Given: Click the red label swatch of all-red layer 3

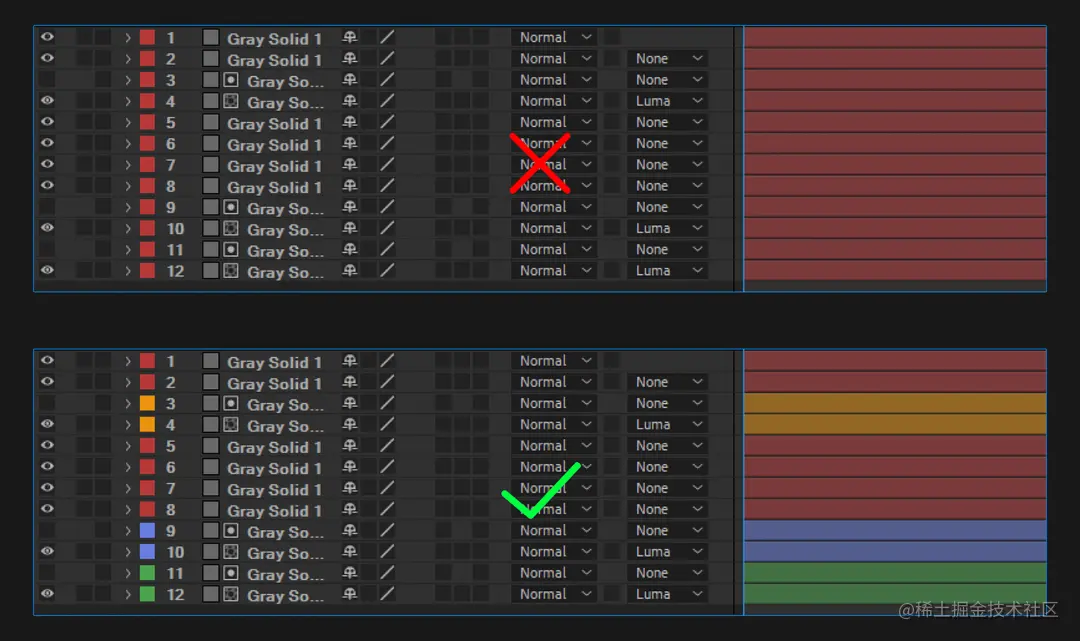Looking at the screenshot, I should click(147, 80).
